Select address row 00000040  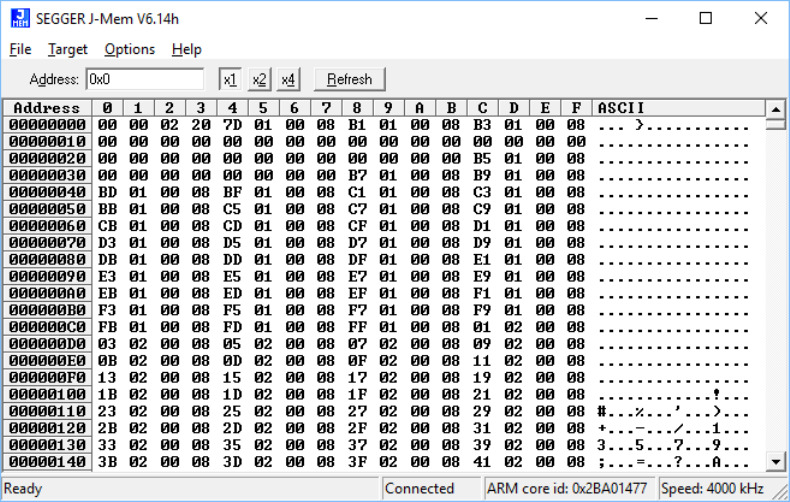coord(47,190)
